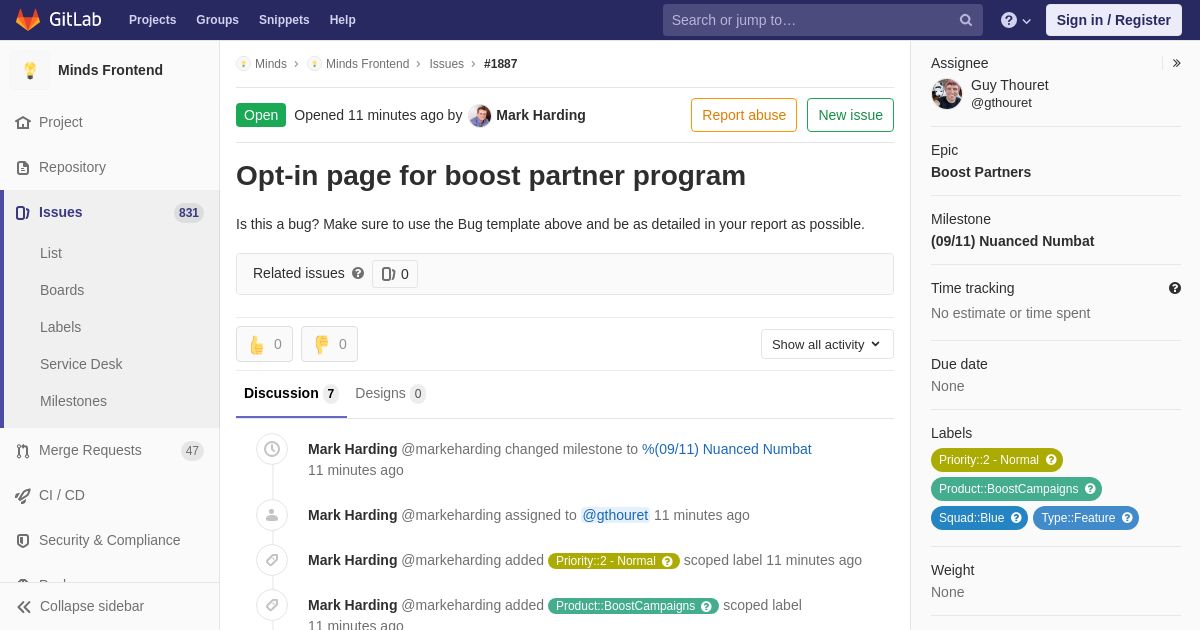Click the GitLab fox logo
The width and height of the screenshot is (1200, 630).
(28, 20)
